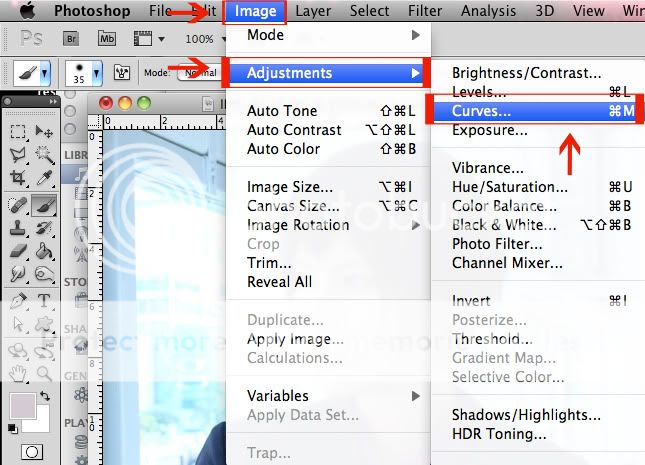Image resolution: width=645 pixels, height=465 pixels.
Task: Select the Magic Wand tool
Action: click(x=44, y=155)
